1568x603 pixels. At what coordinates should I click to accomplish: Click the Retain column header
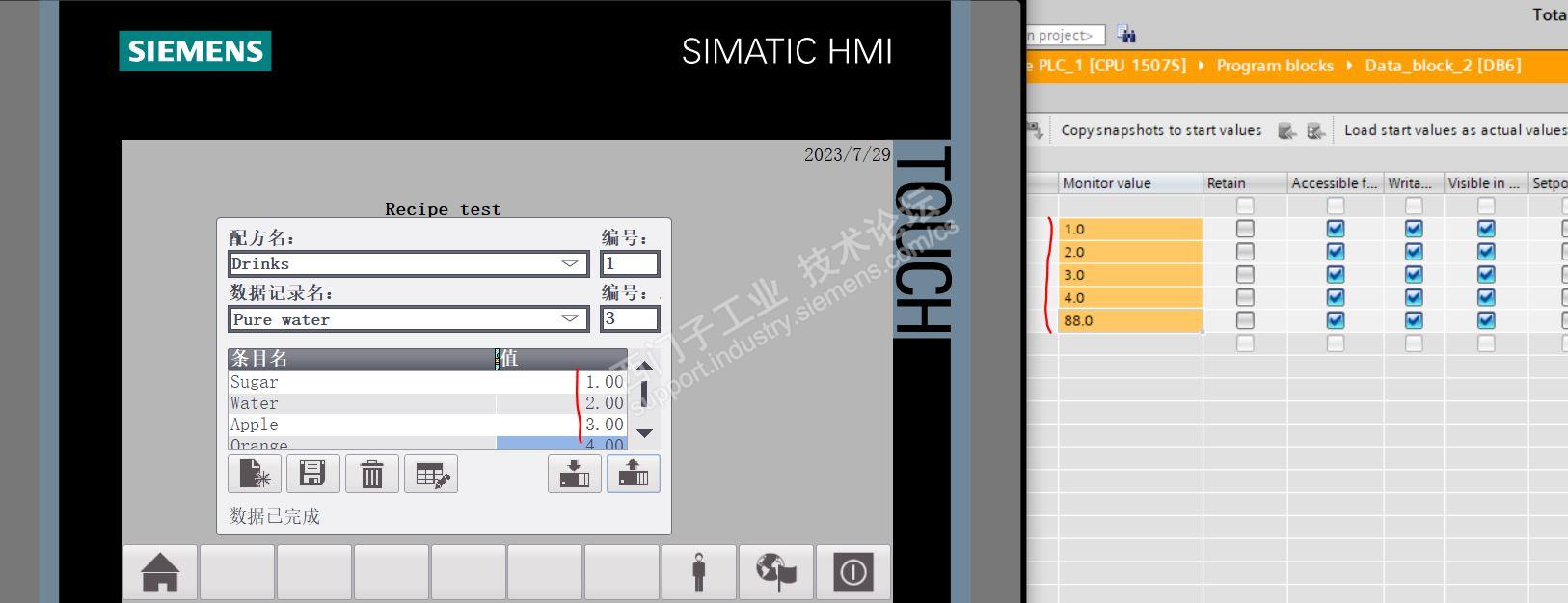tap(1245, 183)
